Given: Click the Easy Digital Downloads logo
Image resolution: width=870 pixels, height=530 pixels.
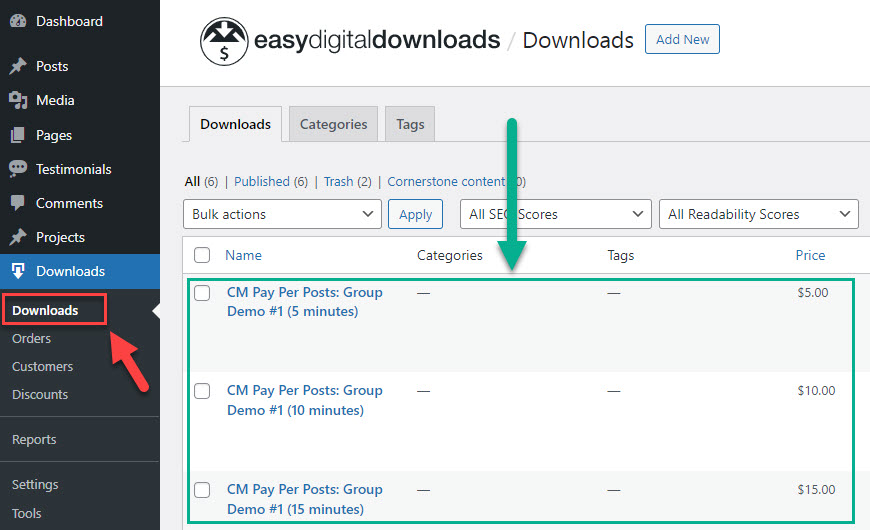Looking at the screenshot, I should [x=350, y=41].
